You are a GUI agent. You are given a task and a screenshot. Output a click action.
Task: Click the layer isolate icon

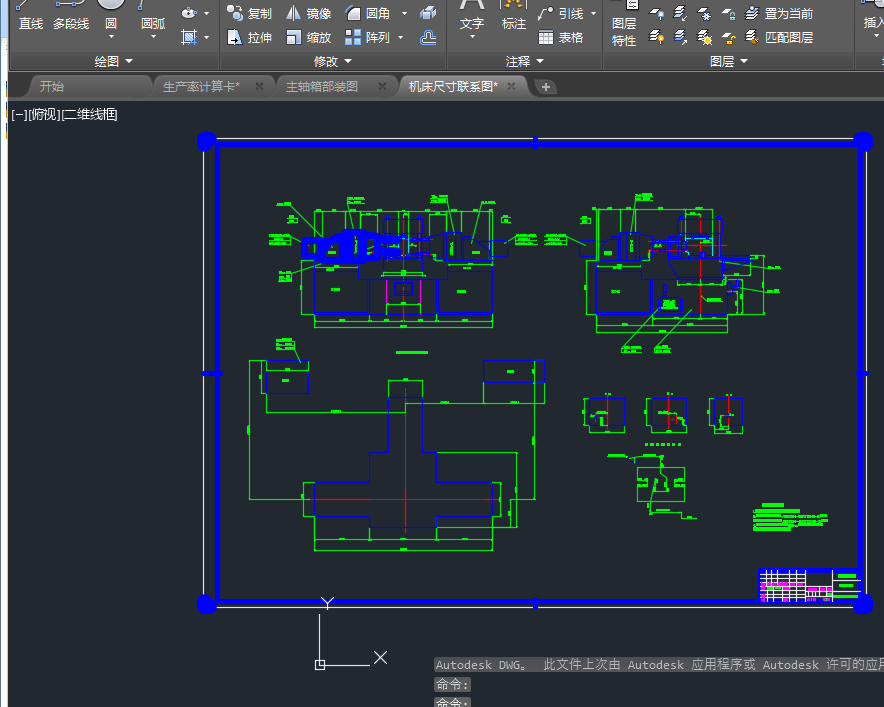tap(680, 13)
